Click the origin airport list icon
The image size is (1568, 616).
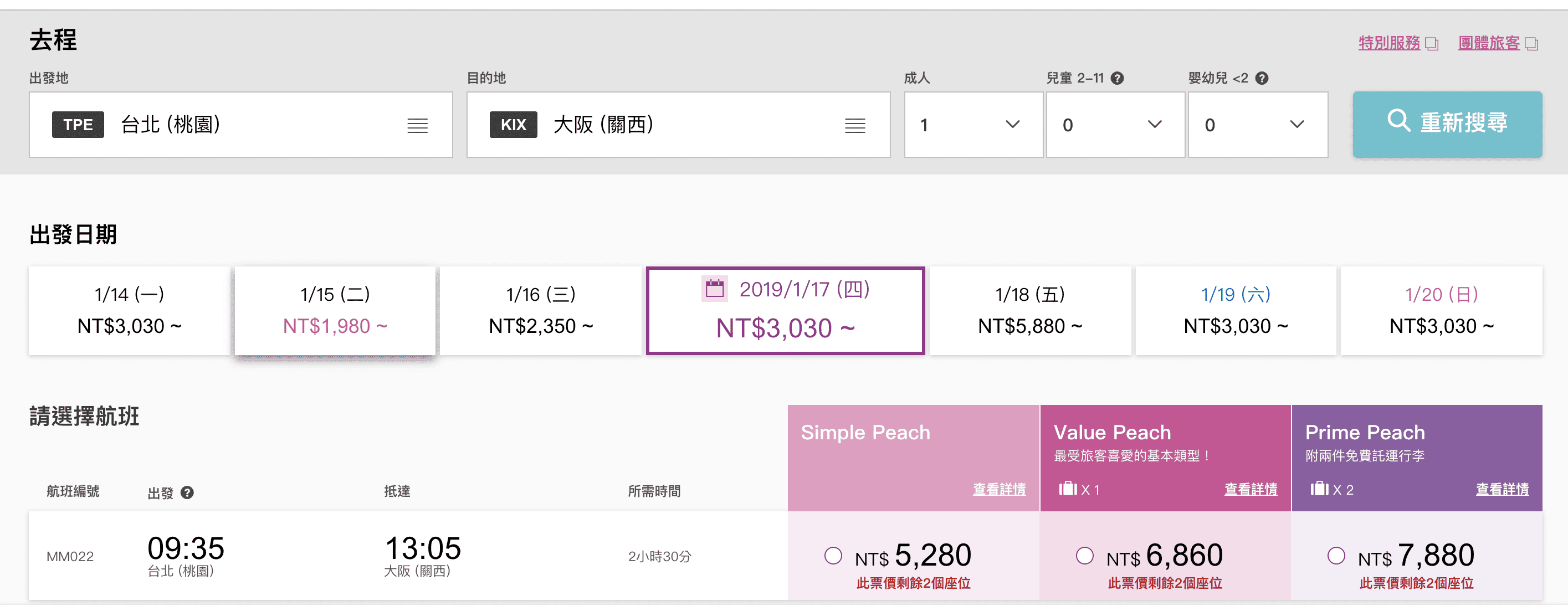click(x=418, y=125)
